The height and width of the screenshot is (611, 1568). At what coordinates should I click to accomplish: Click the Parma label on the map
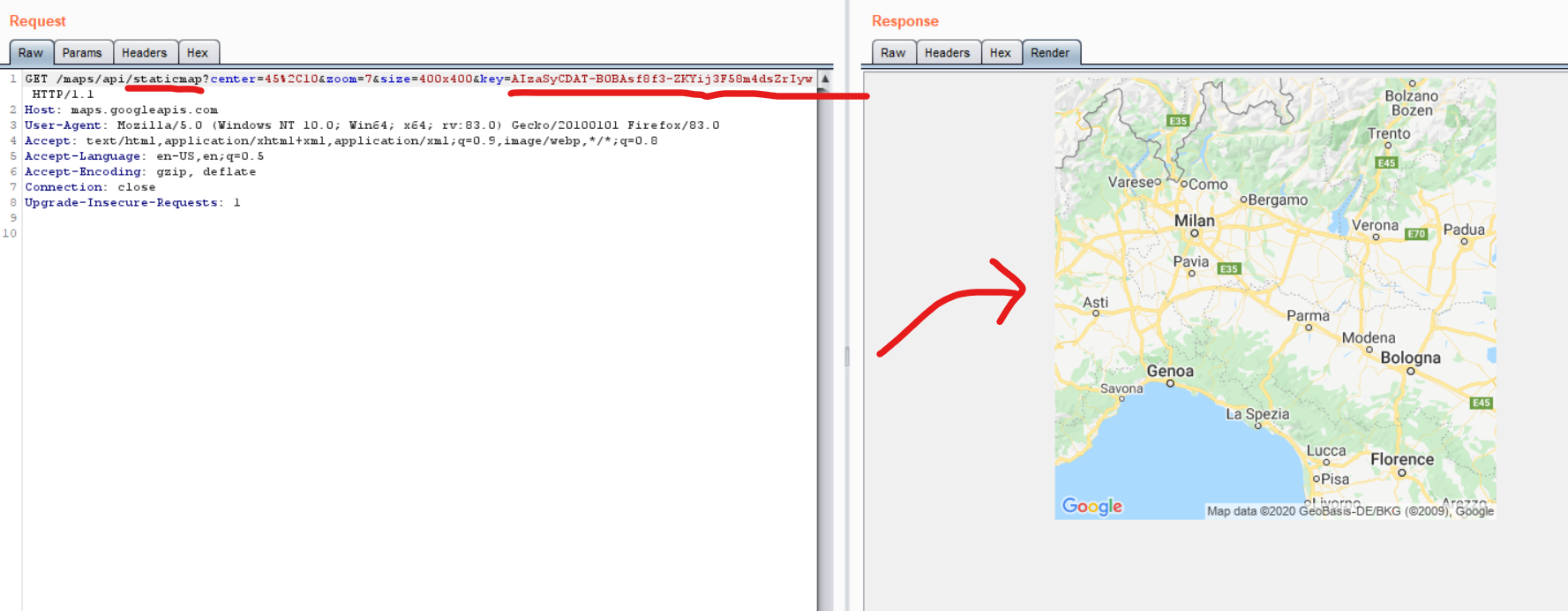point(1308,315)
